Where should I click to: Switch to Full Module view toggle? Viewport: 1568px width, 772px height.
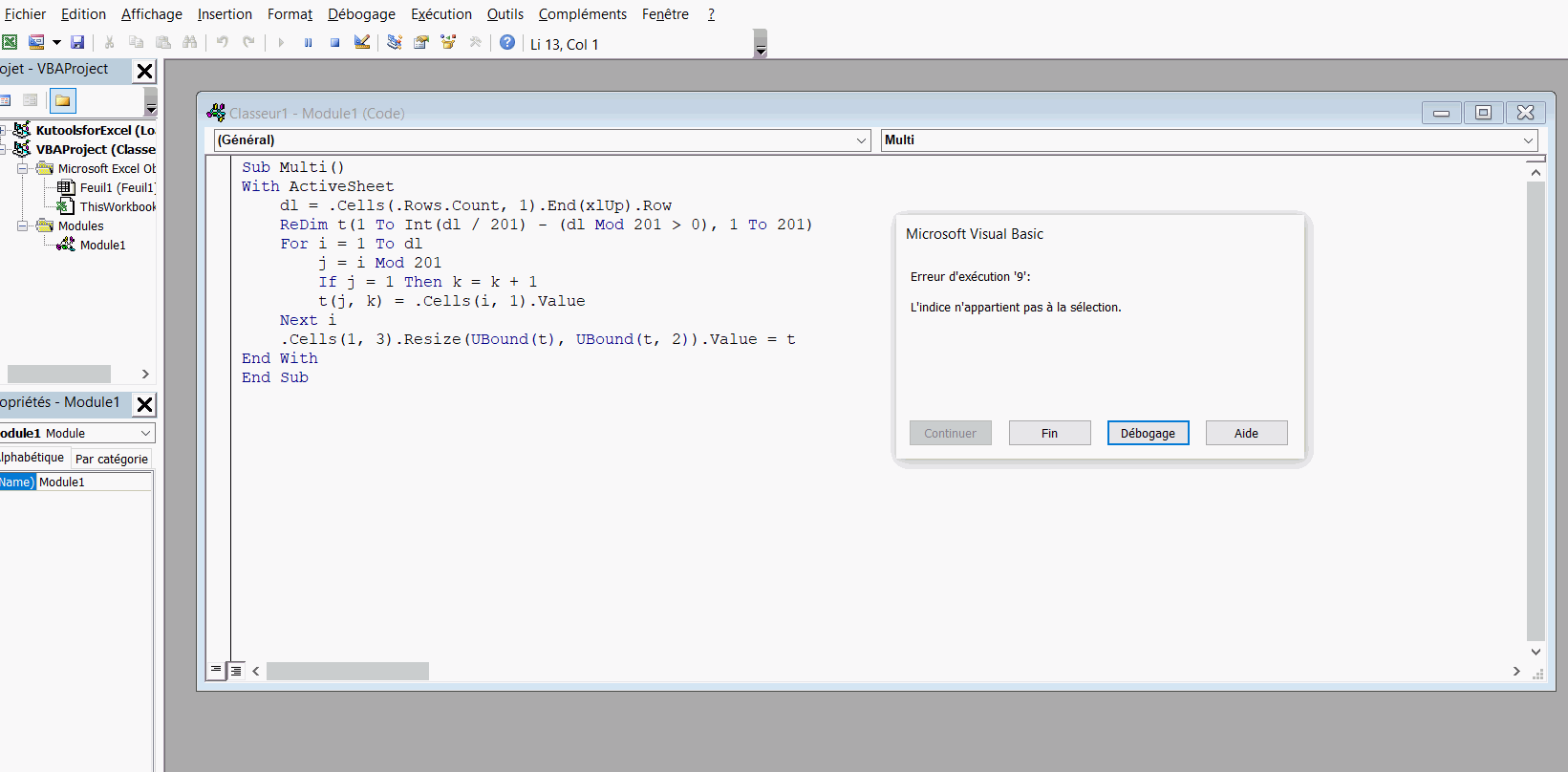pyautogui.click(x=236, y=670)
